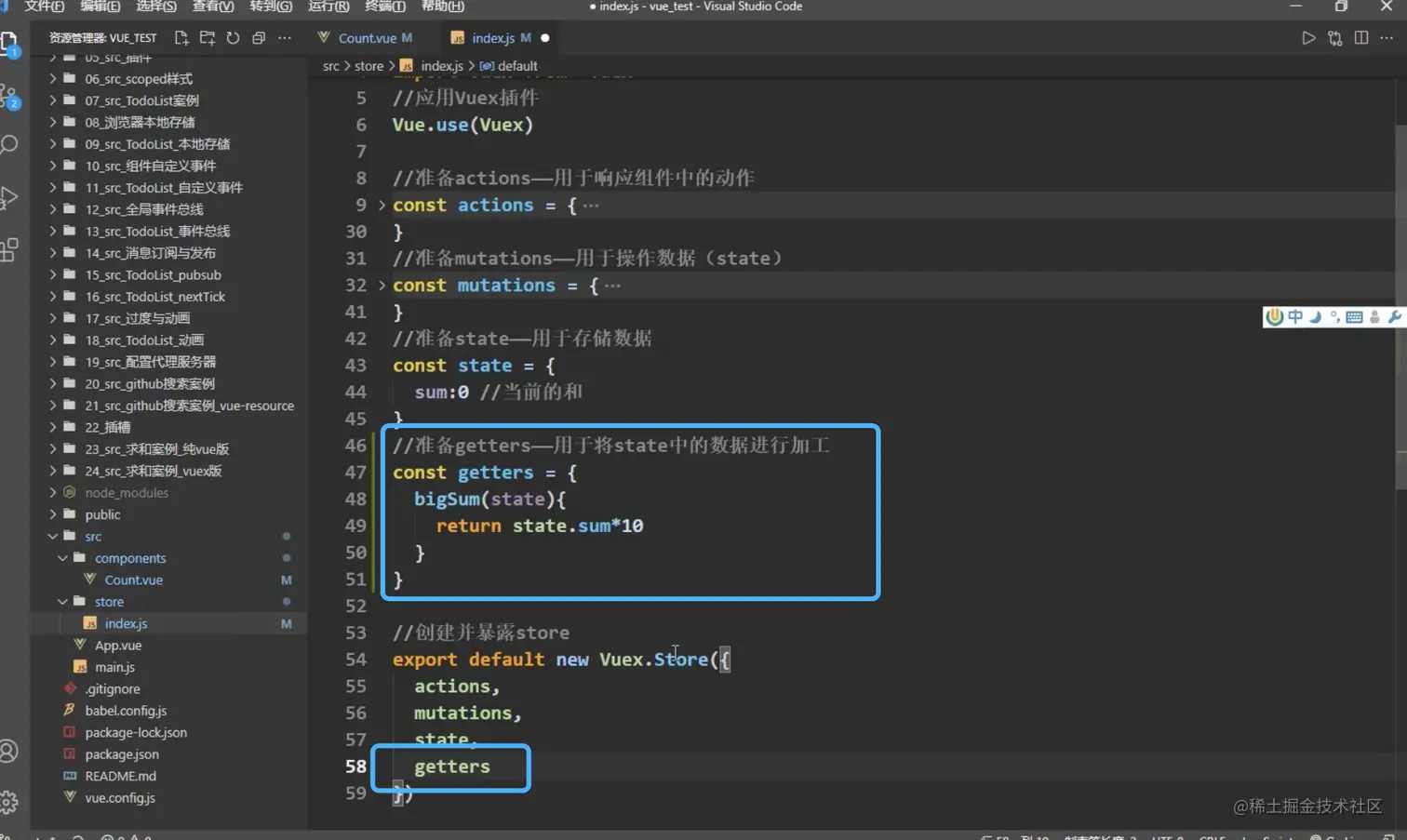Click the package.json file icon
Image resolution: width=1407 pixels, height=840 pixels.
[x=70, y=753]
